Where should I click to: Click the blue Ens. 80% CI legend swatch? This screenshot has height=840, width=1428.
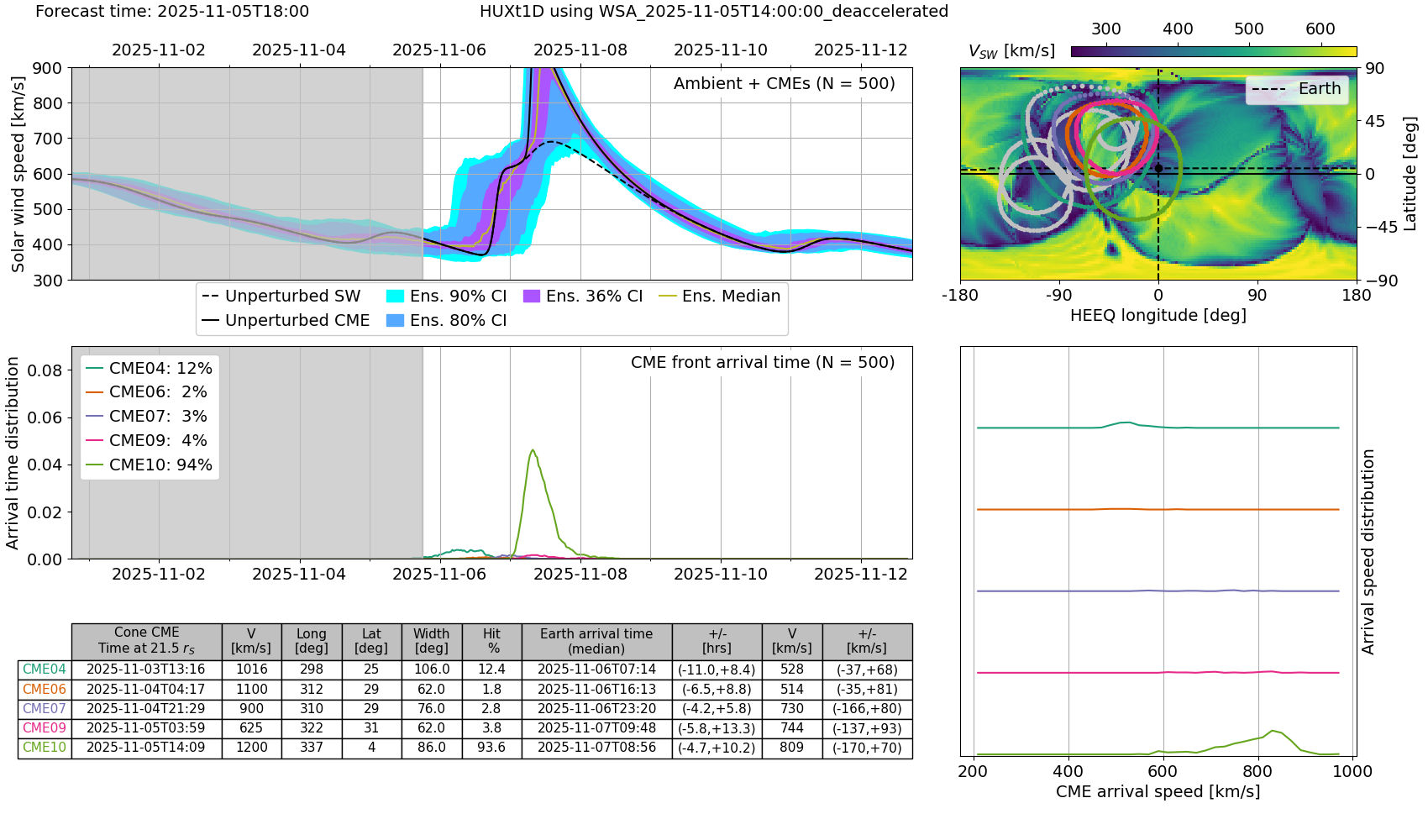click(396, 321)
